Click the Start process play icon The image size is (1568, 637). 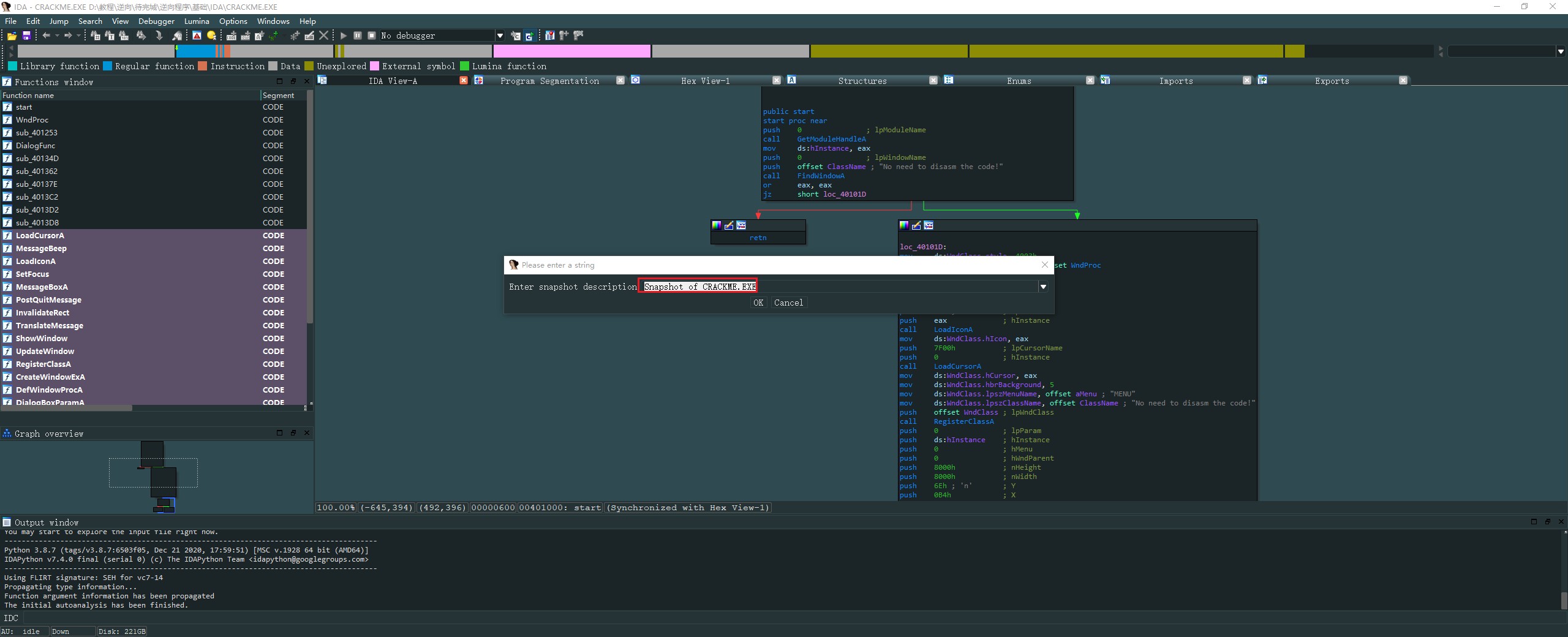pos(344,36)
